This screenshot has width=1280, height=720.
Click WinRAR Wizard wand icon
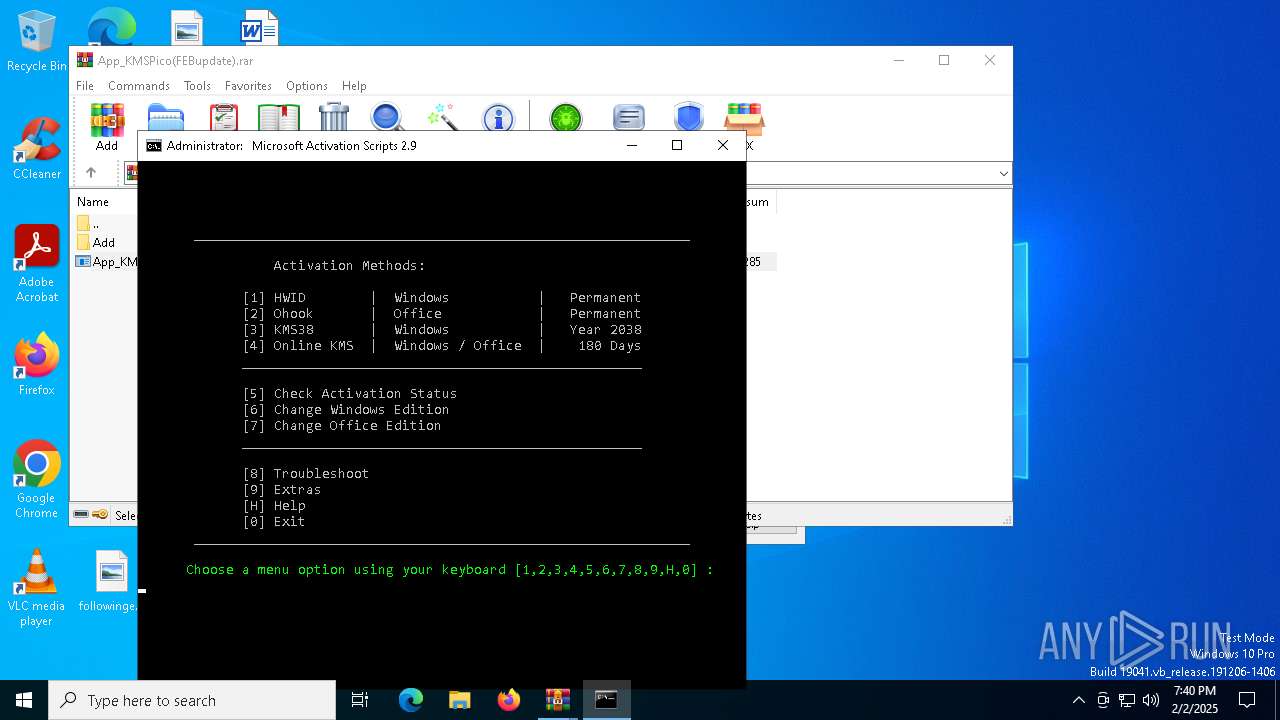pos(442,117)
